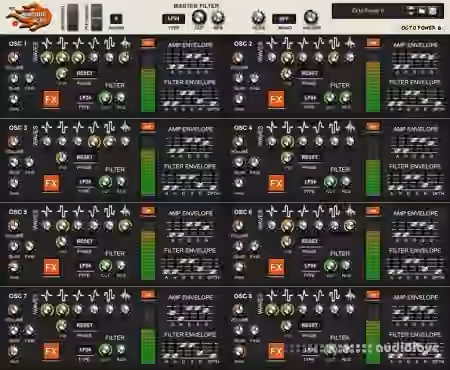This screenshot has width=450, height=370.
Task: Select the first waveform icon in OSC 2
Action: (x=272, y=43)
